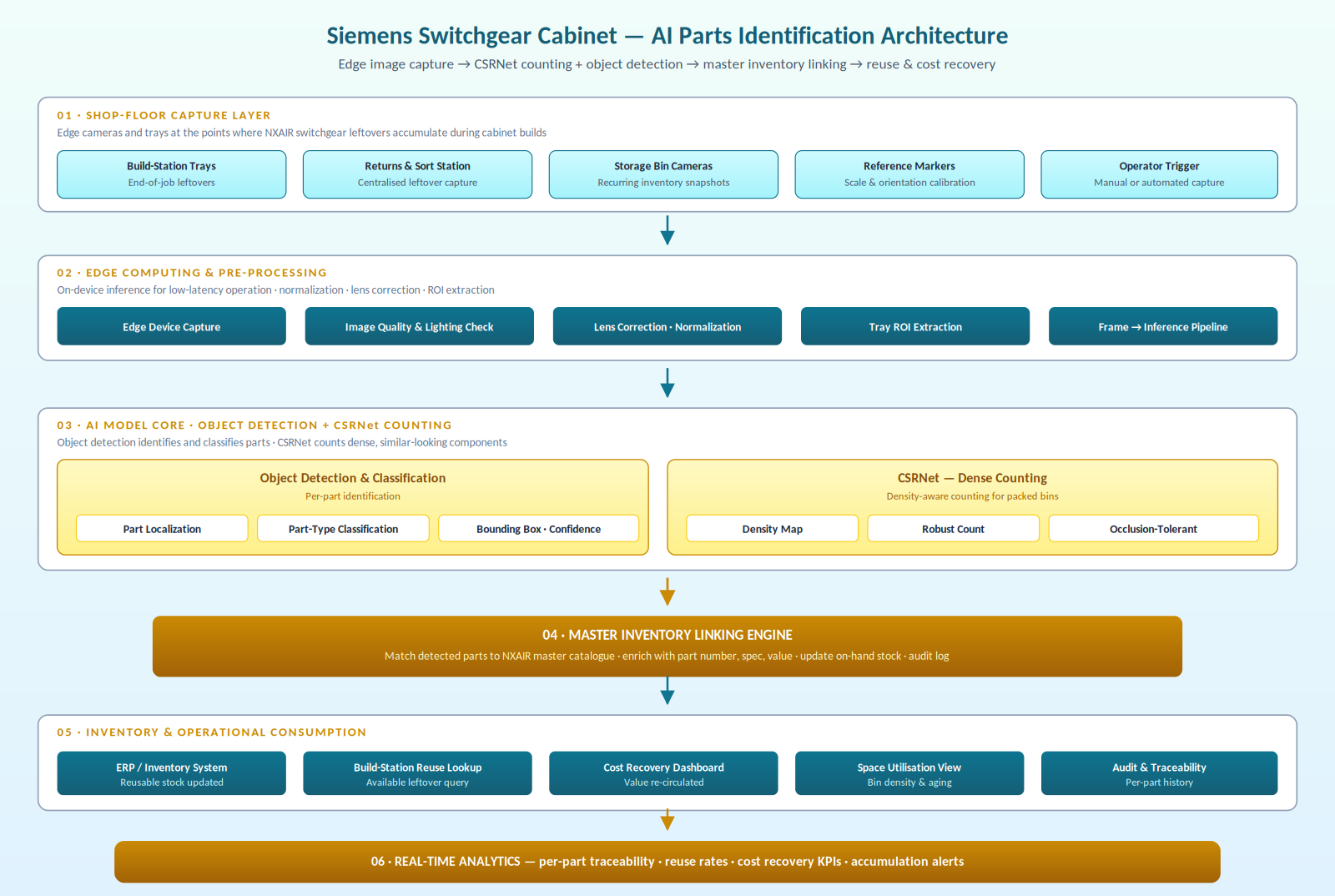Click the 03 · AI Model Core heading
The width and height of the screenshot is (1335, 896).
tap(254, 425)
